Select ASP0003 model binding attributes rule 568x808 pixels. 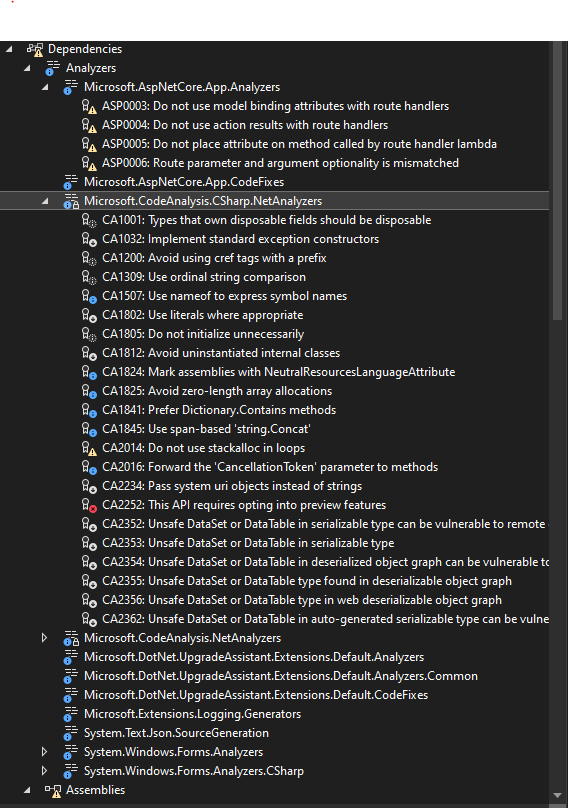pos(275,106)
